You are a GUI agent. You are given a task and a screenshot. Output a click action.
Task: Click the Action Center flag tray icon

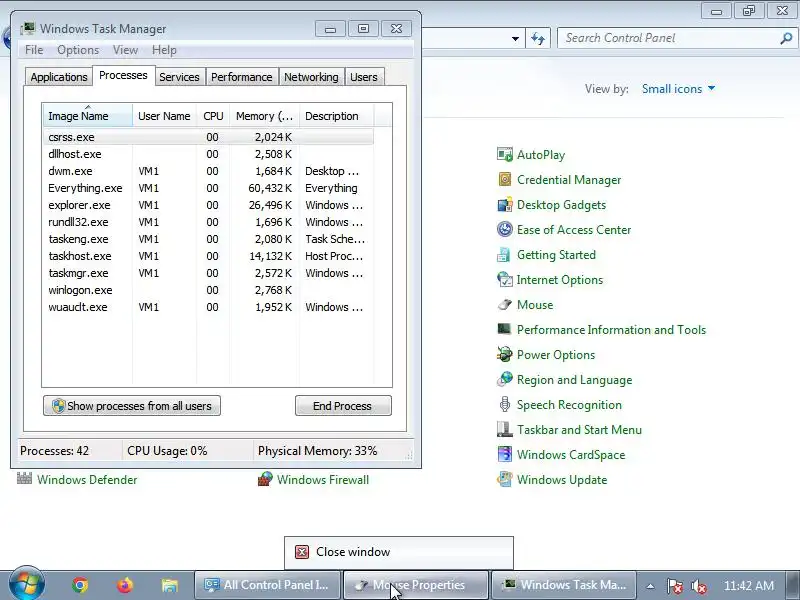(674, 585)
